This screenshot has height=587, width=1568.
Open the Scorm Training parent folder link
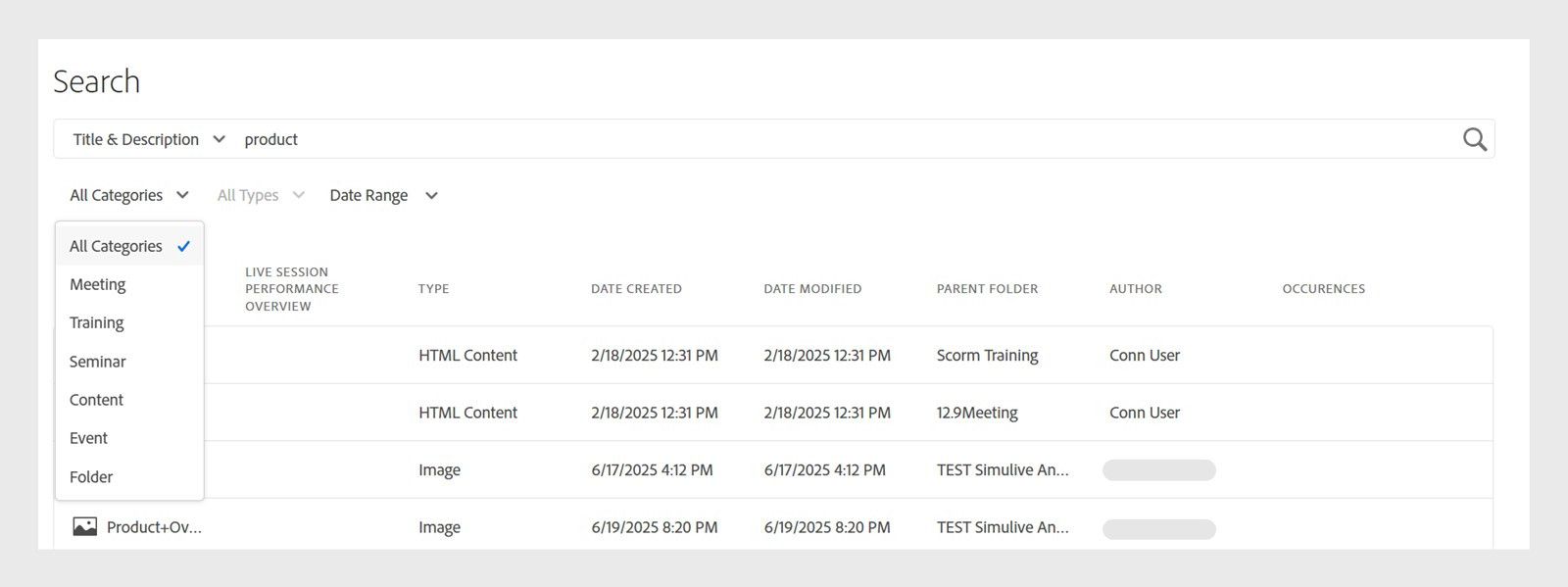point(987,356)
